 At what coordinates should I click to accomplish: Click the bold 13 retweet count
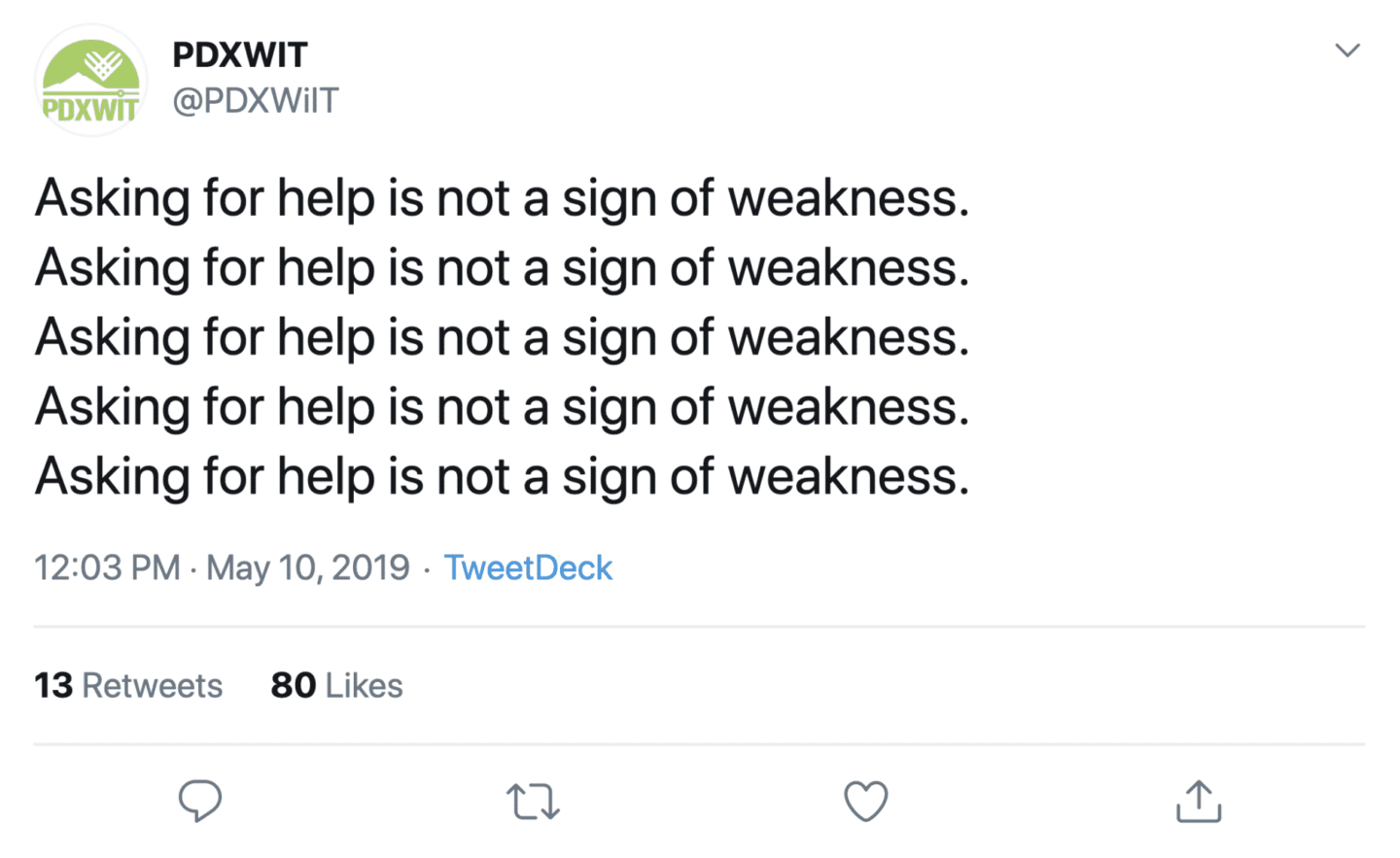pyautogui.click(x=53, y=686)
